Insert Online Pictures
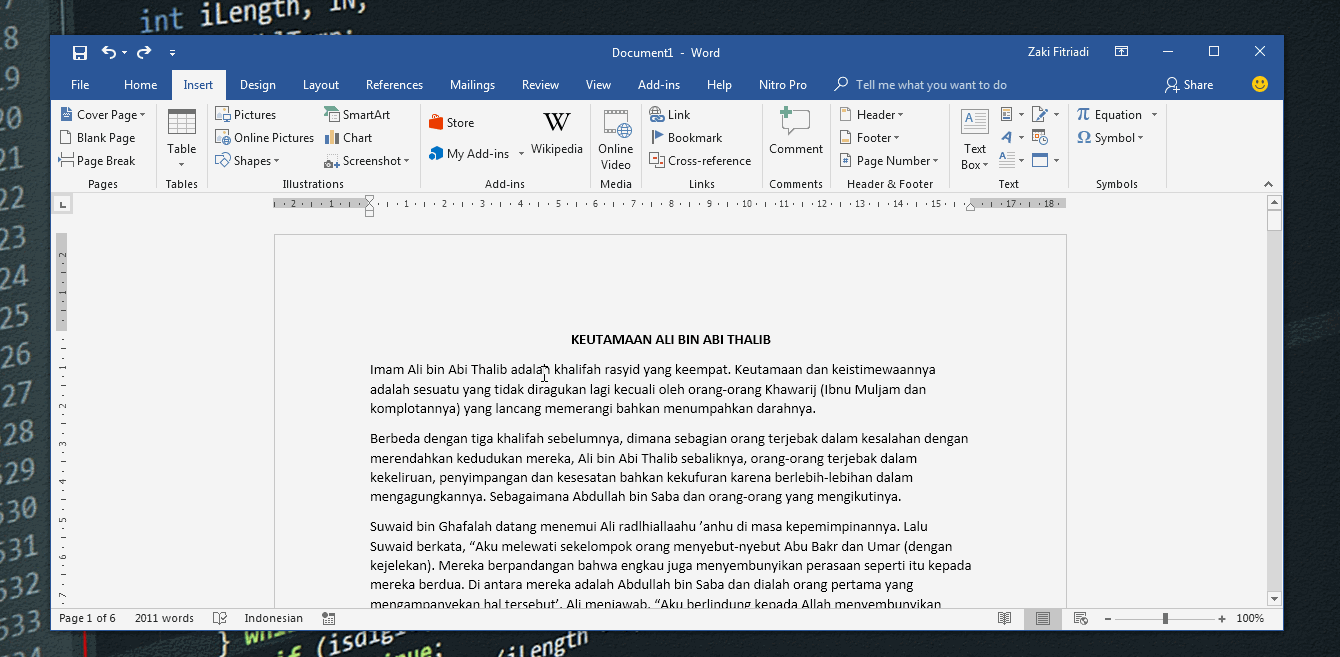Image resolution: width=1340 pixels, height=657 pixels. (x=265, y=138)
